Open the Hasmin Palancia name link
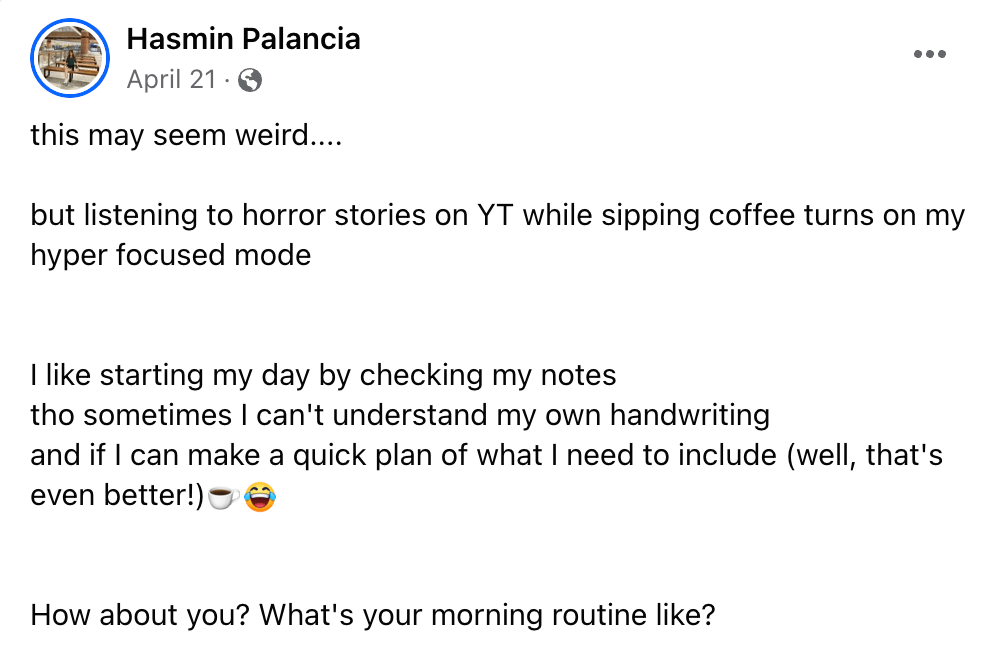Image resolution: width=990 pixels, height=650 pixels. [243, 39]
